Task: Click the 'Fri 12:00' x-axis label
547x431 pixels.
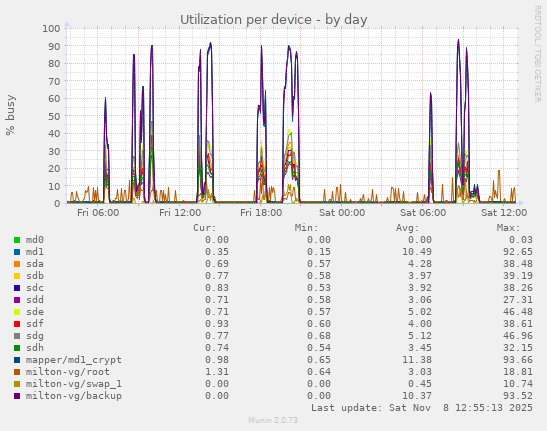Action: point(180,213)
